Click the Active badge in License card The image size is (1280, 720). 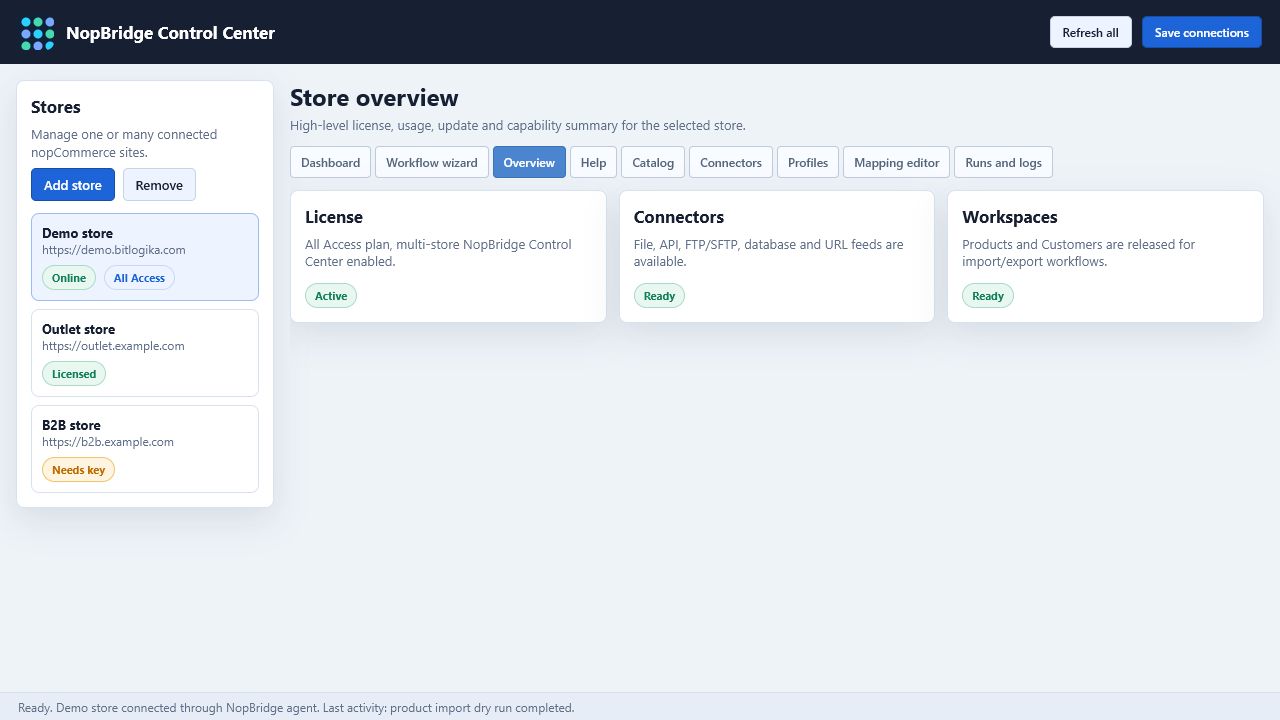(x=331, y=296)
